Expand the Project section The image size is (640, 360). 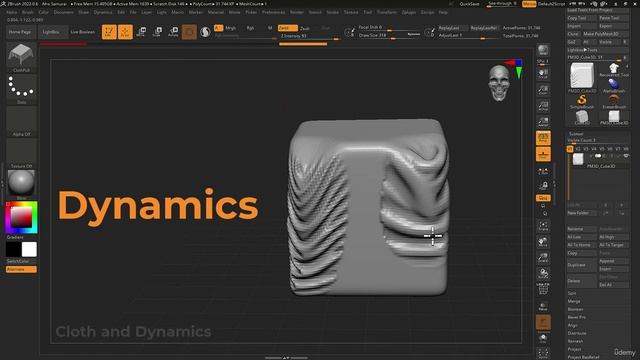(574, 349)
